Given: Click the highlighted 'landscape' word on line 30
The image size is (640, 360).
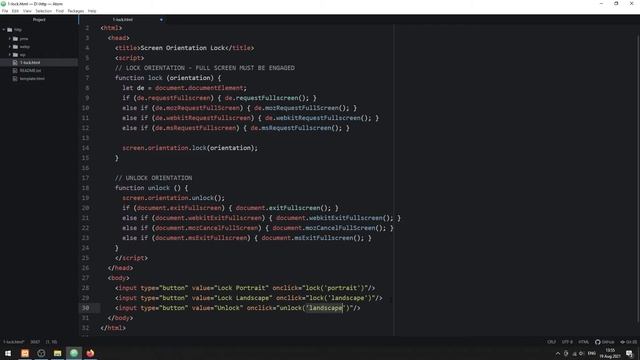Looking at the screenshot, I should (x=325, y=308).
